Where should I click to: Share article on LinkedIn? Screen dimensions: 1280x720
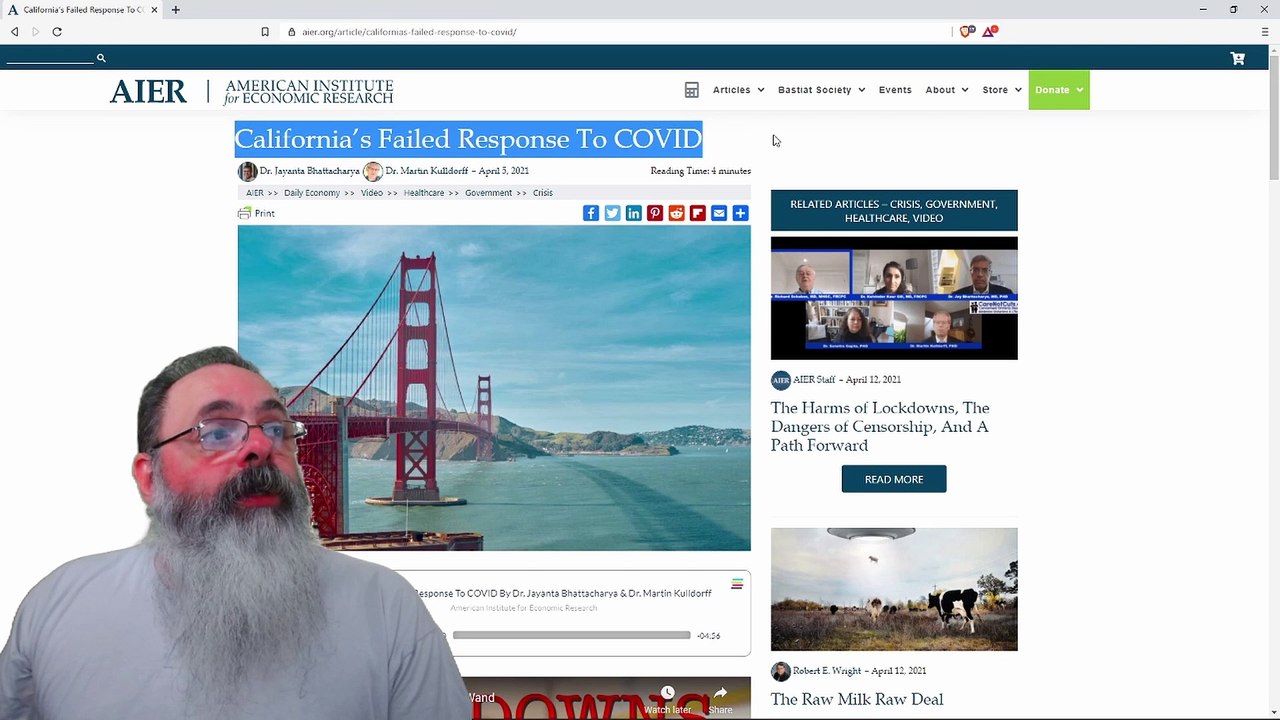point(633,213)
